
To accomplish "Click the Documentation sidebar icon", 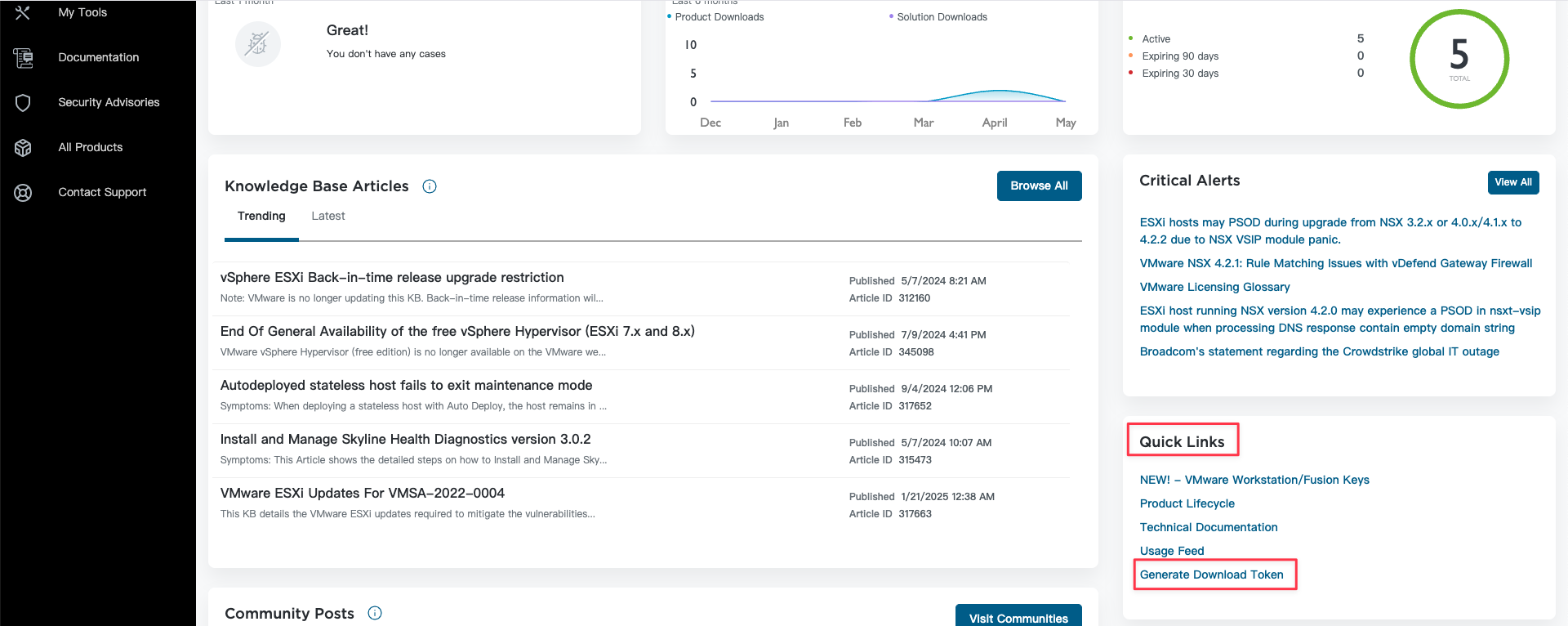I will pyautogui.click(x=23, y=57).
